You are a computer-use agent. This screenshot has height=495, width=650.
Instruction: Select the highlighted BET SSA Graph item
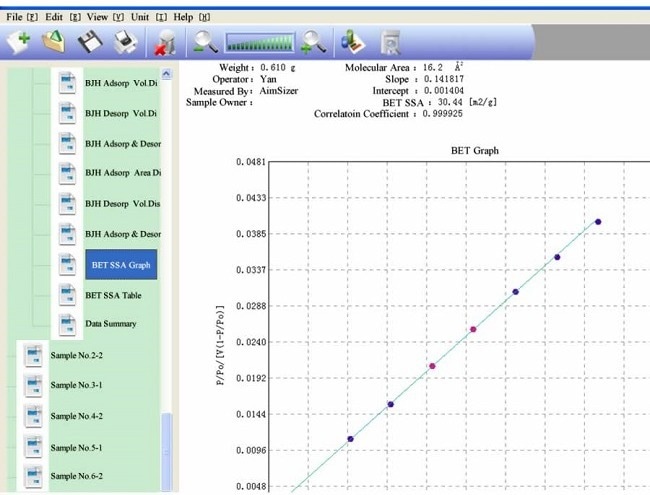[x=121, y=264]
